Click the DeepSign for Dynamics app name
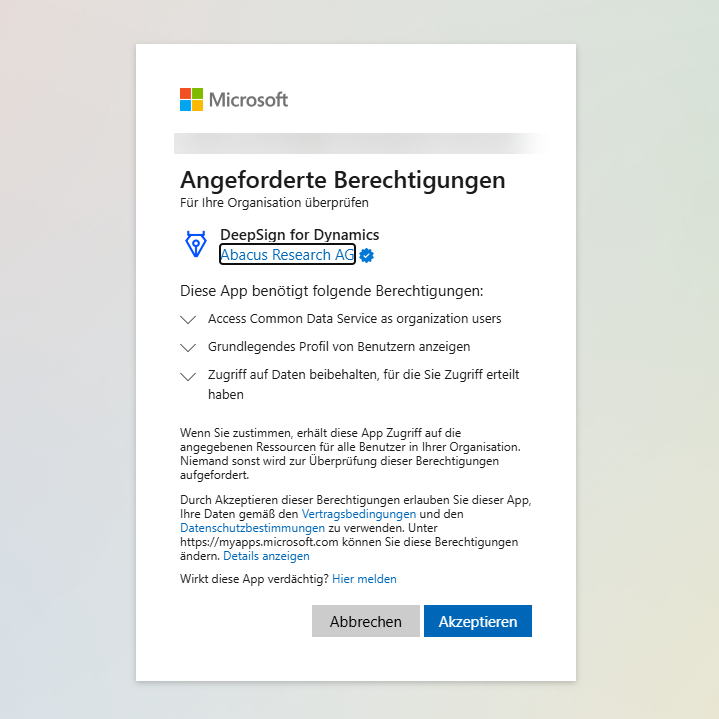This screenshot has height=719, width=719. 299,235
